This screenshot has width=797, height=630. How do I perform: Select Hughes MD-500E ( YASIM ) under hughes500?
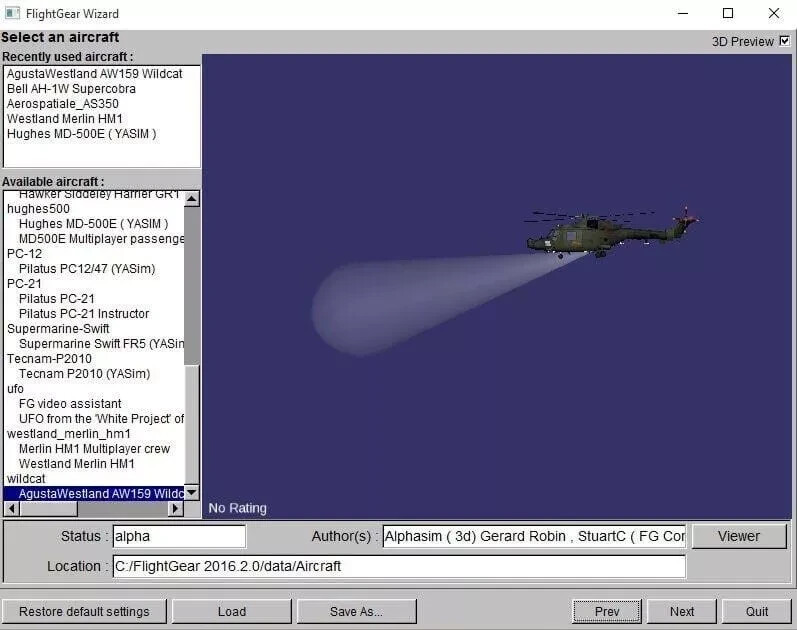click(94, 224)
